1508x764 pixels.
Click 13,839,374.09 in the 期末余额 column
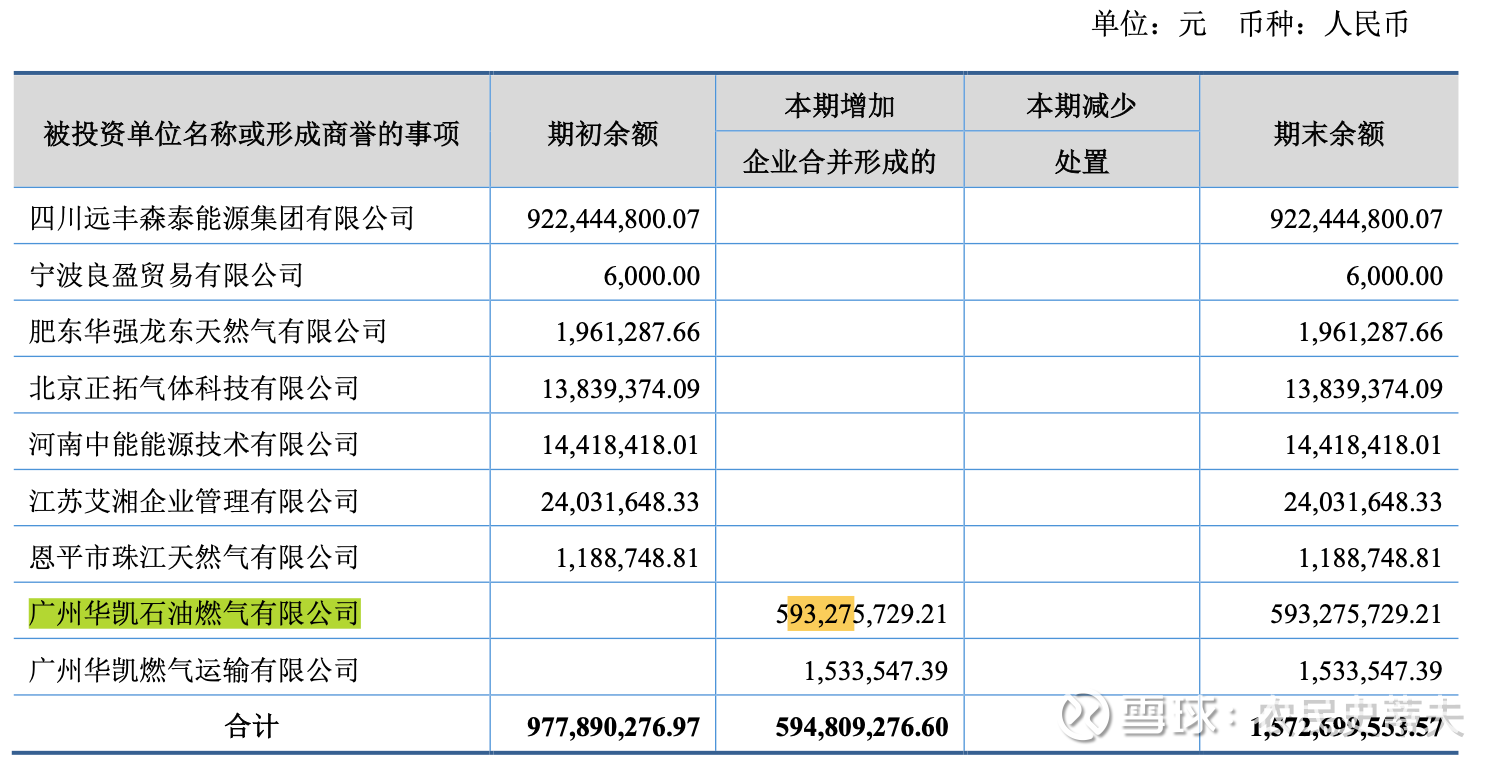pos(1364,389)
